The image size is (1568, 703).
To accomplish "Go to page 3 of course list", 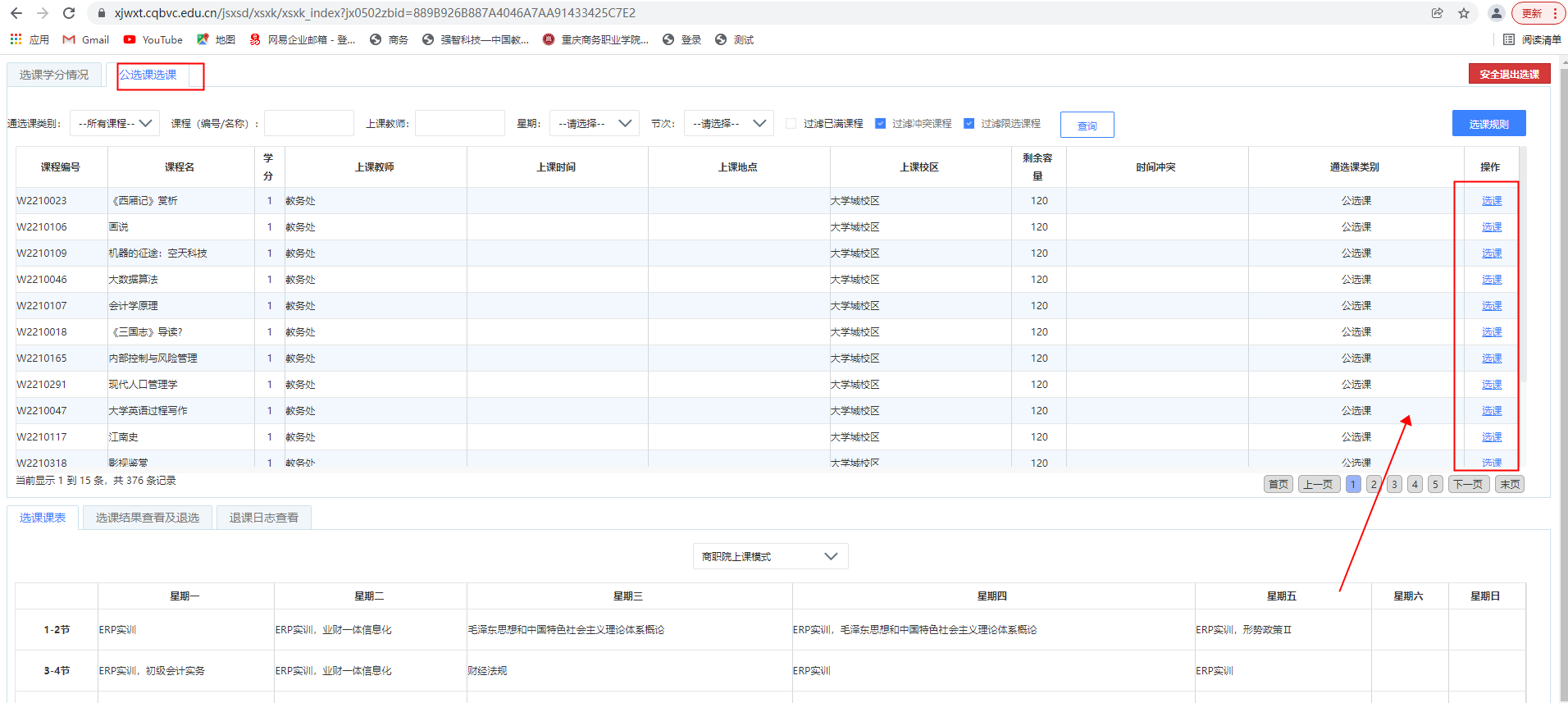I will (1394, 484).
